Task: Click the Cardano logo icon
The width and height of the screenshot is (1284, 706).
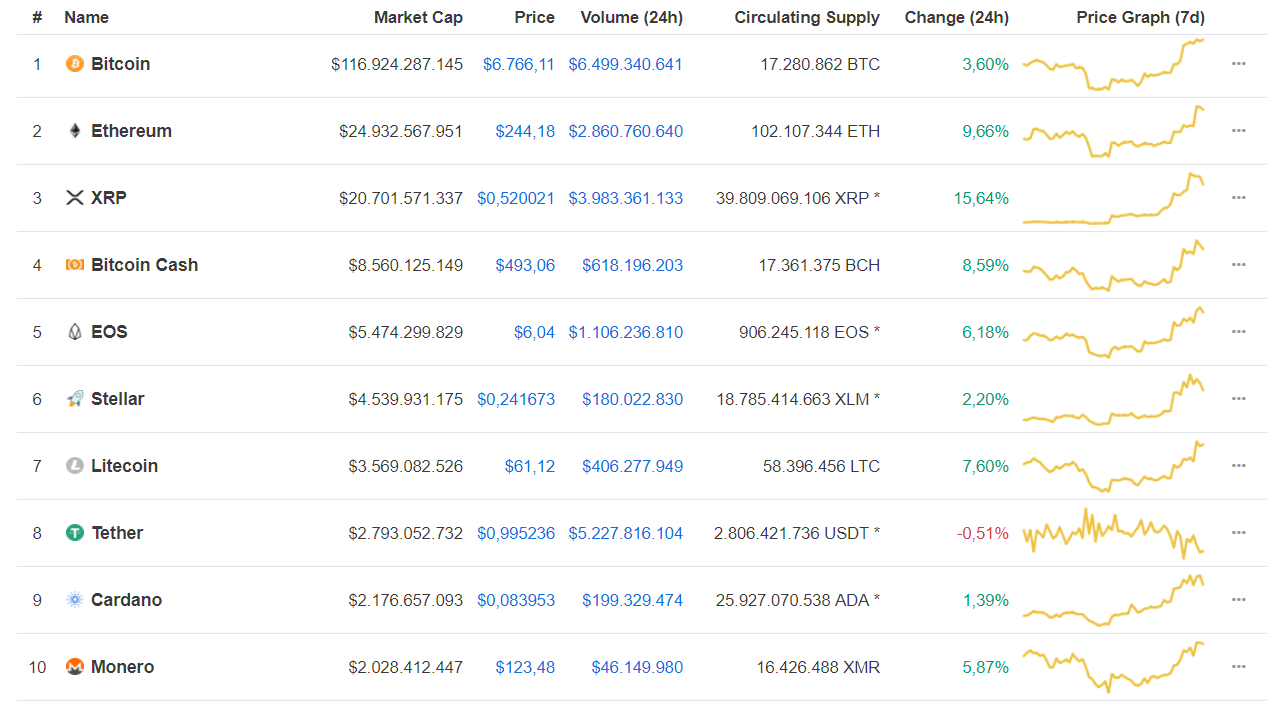Action: click(x=74, y=600)
